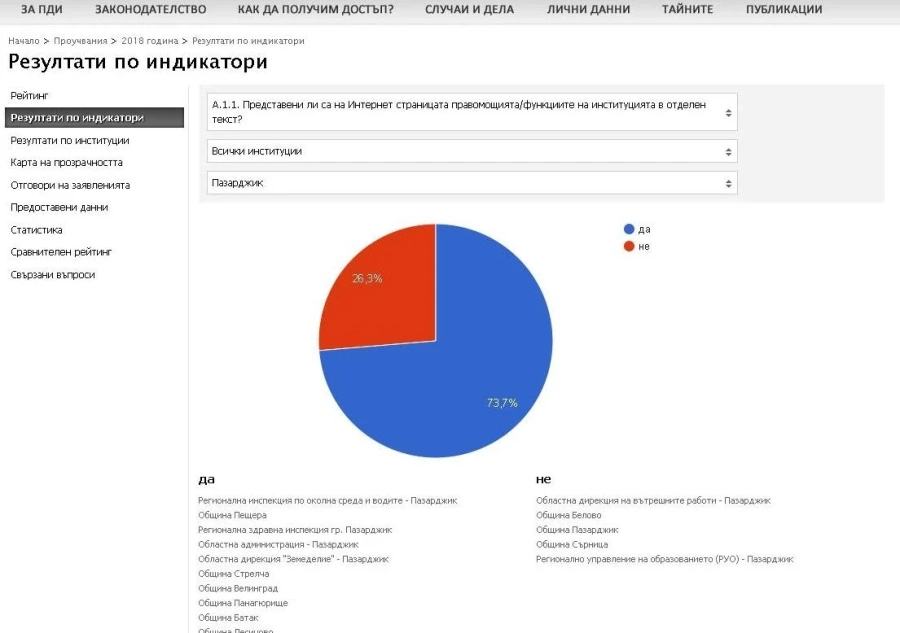Image resolution: width=900 pixels, height=633 pixels.
Task: Open the СЛУЧАИ И ДЕЛА menu
Action: pos(470,9)
